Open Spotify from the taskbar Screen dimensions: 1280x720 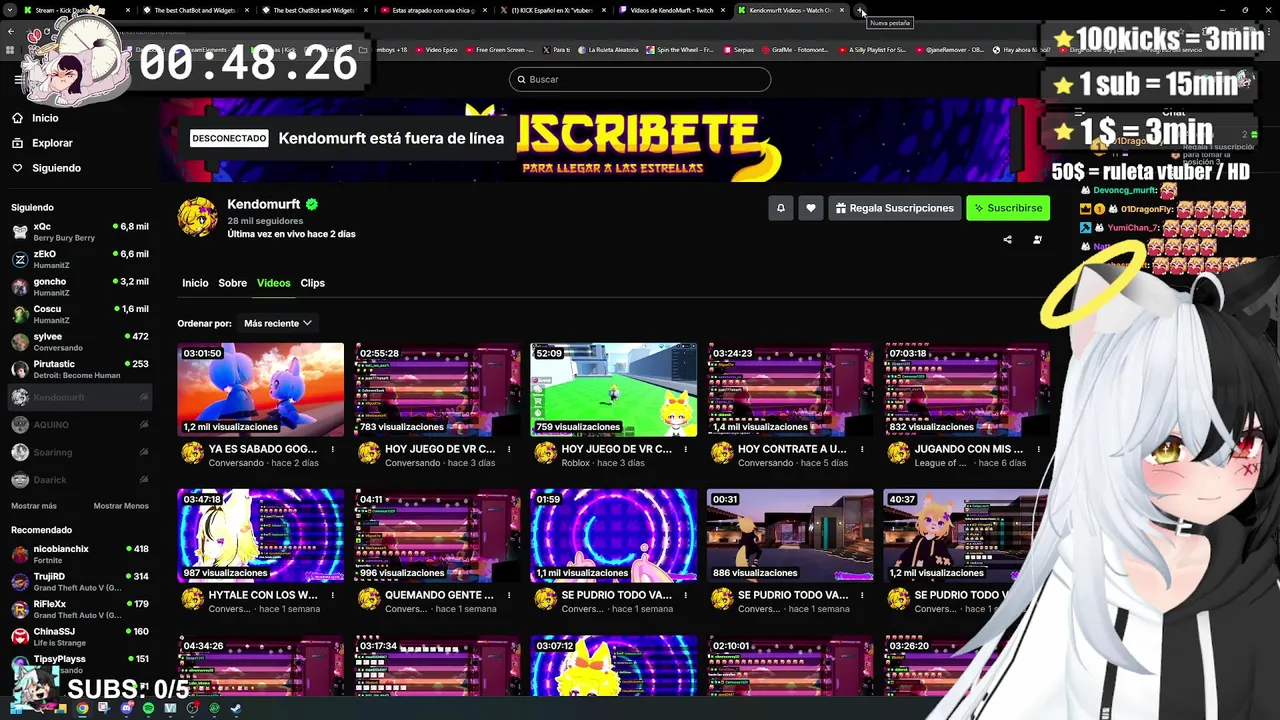coord(148,708)
